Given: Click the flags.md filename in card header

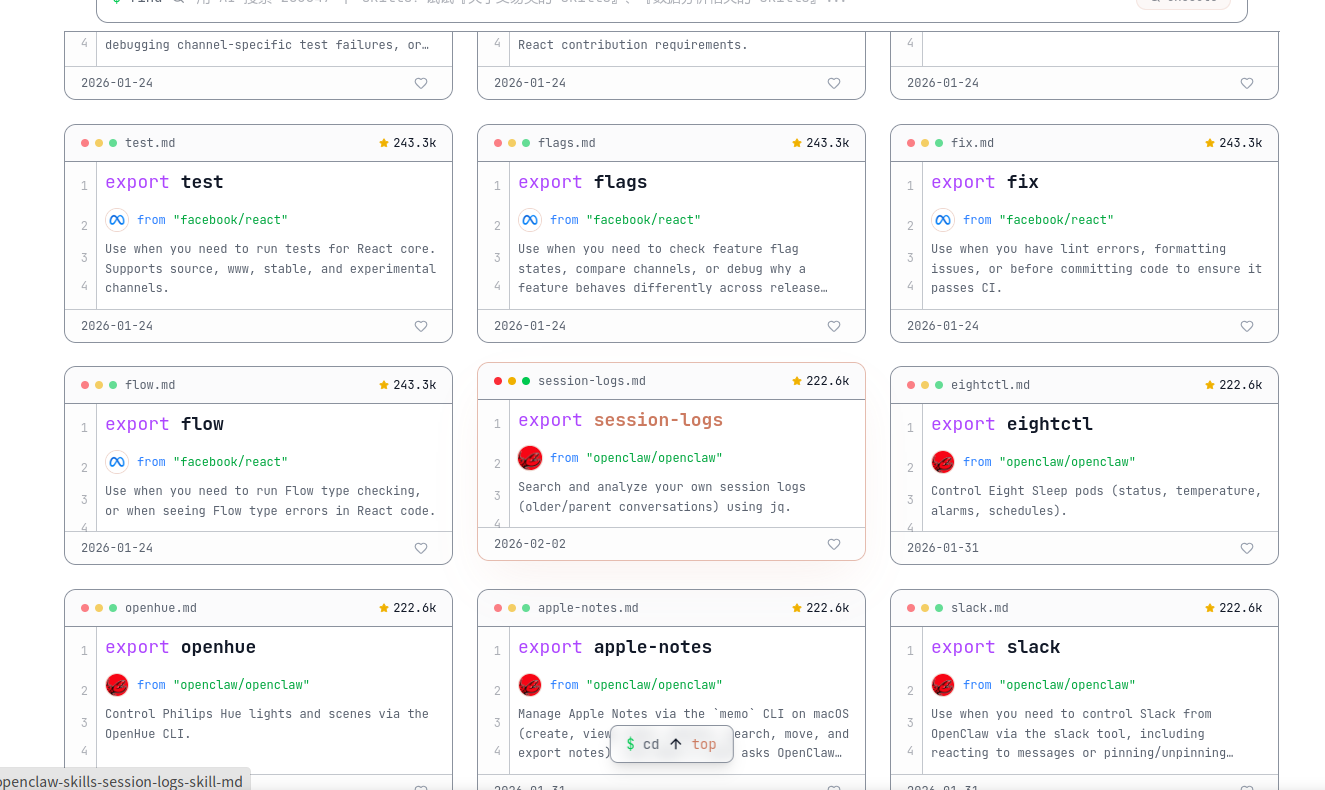Looking at the screenshot, I should coord(567,143).
